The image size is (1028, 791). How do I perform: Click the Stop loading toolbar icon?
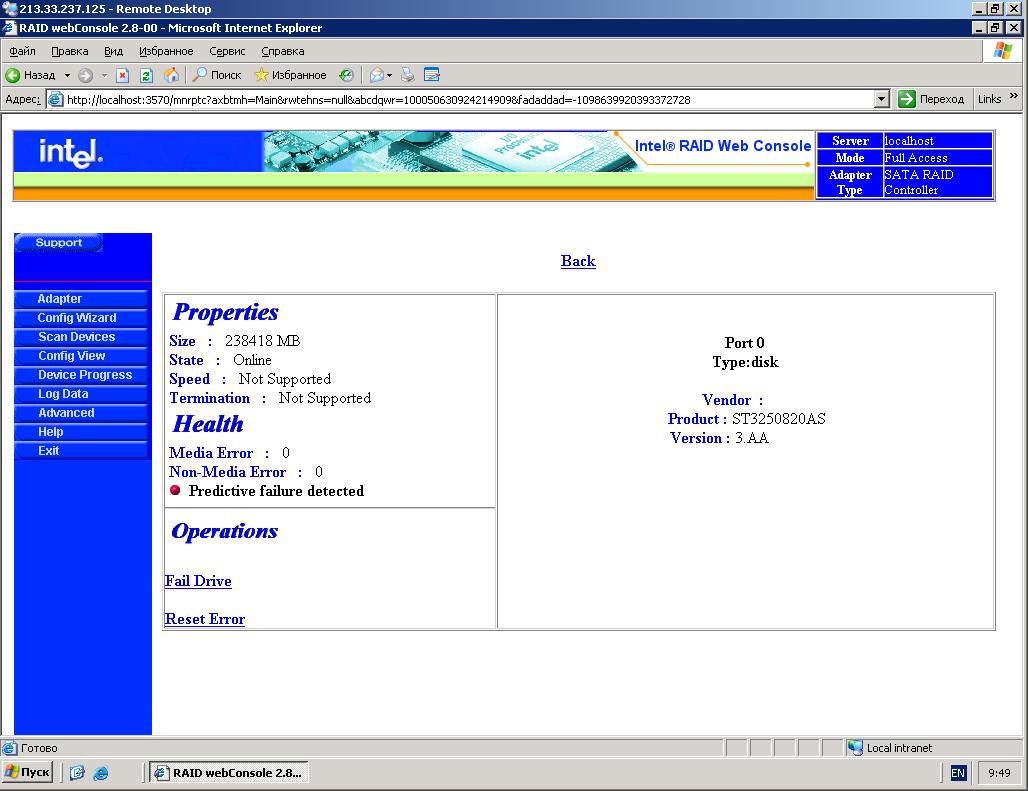[x=122, y=75]
